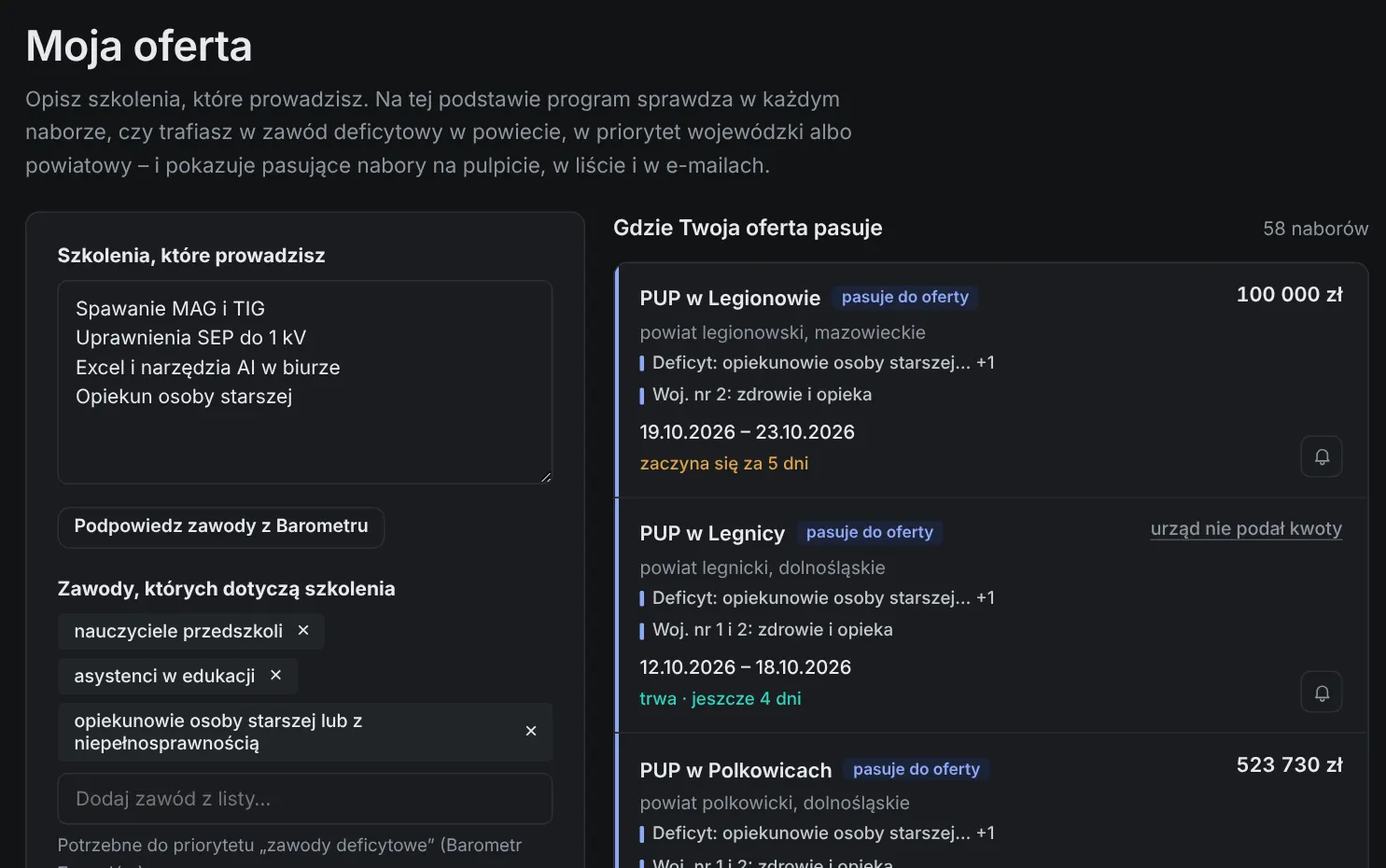Select pasuje do oferty badge for Legionowo
Screen dimensions: 1386x868
point(905,298)
